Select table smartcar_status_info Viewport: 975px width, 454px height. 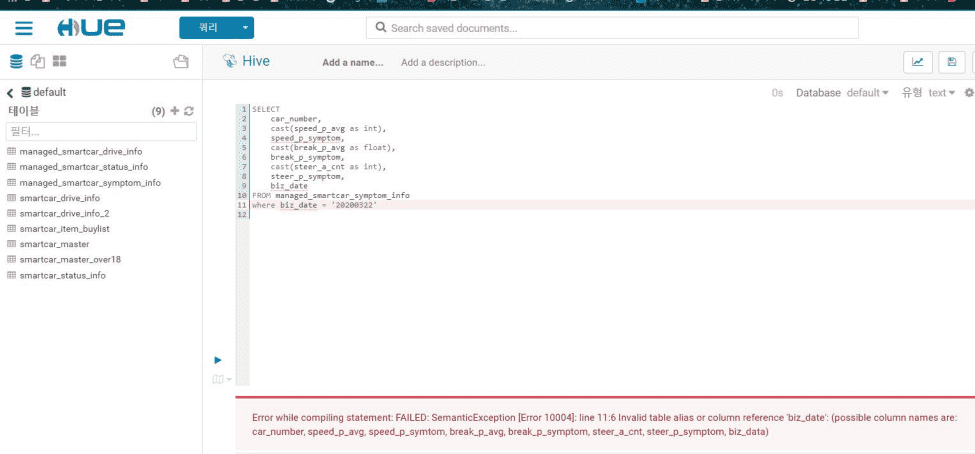(63, 276)
